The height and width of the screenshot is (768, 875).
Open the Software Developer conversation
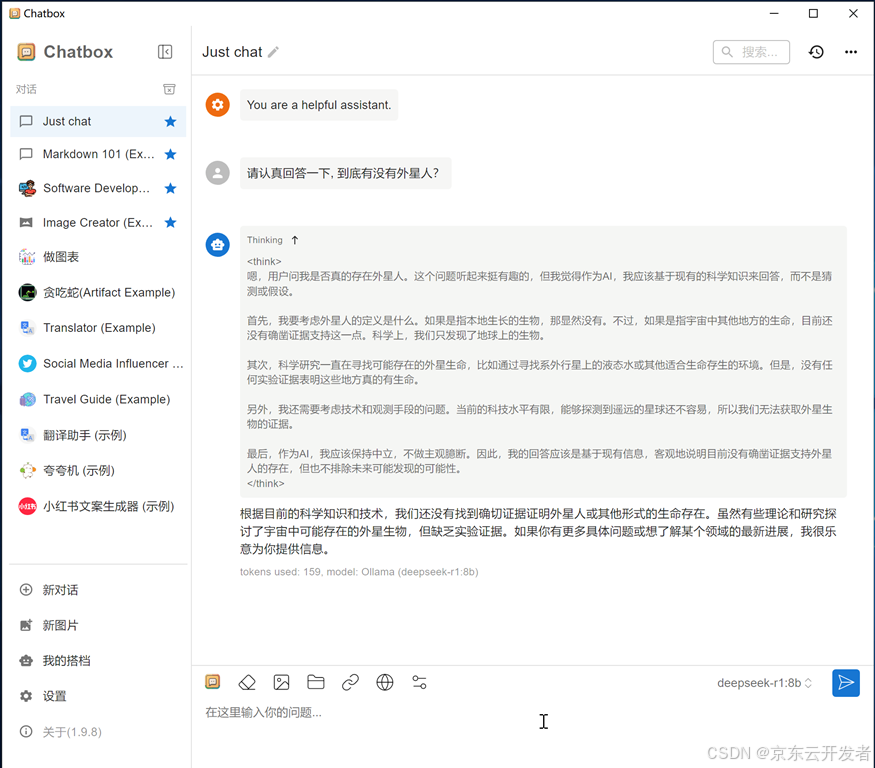tap(98, 188)
